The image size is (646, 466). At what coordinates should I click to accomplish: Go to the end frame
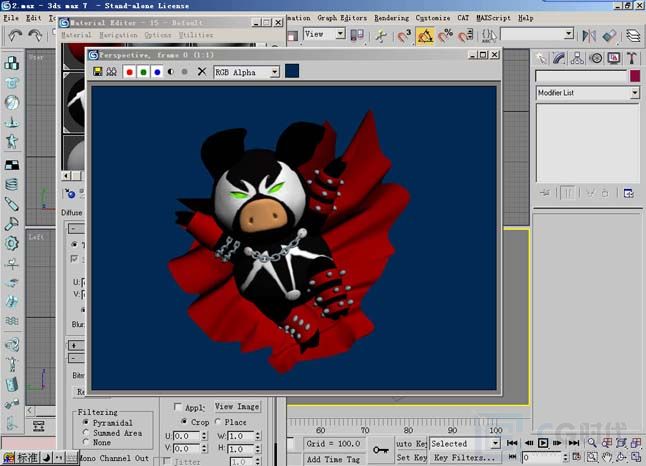click(x=573, y=443)
